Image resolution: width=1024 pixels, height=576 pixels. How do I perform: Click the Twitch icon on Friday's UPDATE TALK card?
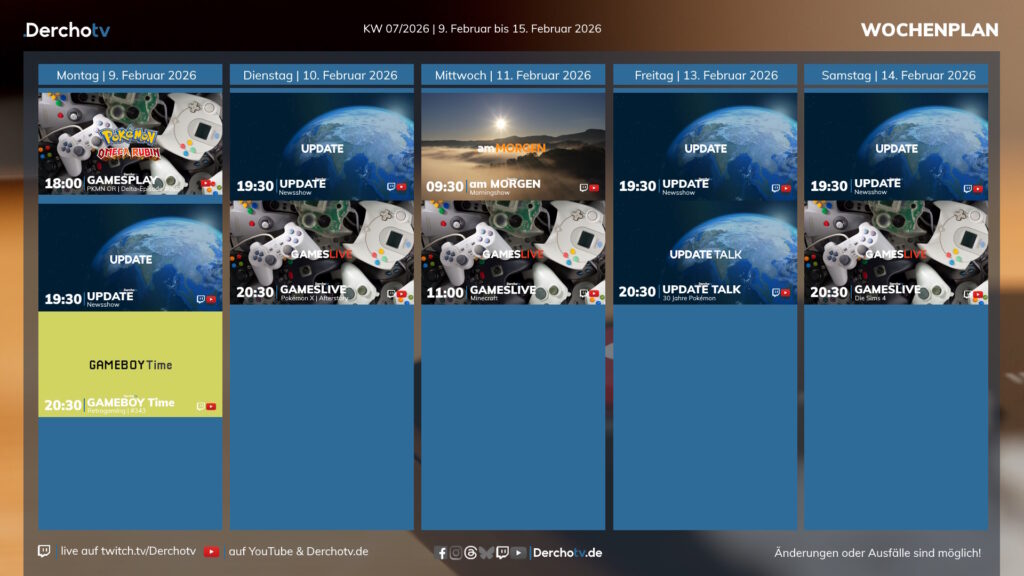click(776, 294)
